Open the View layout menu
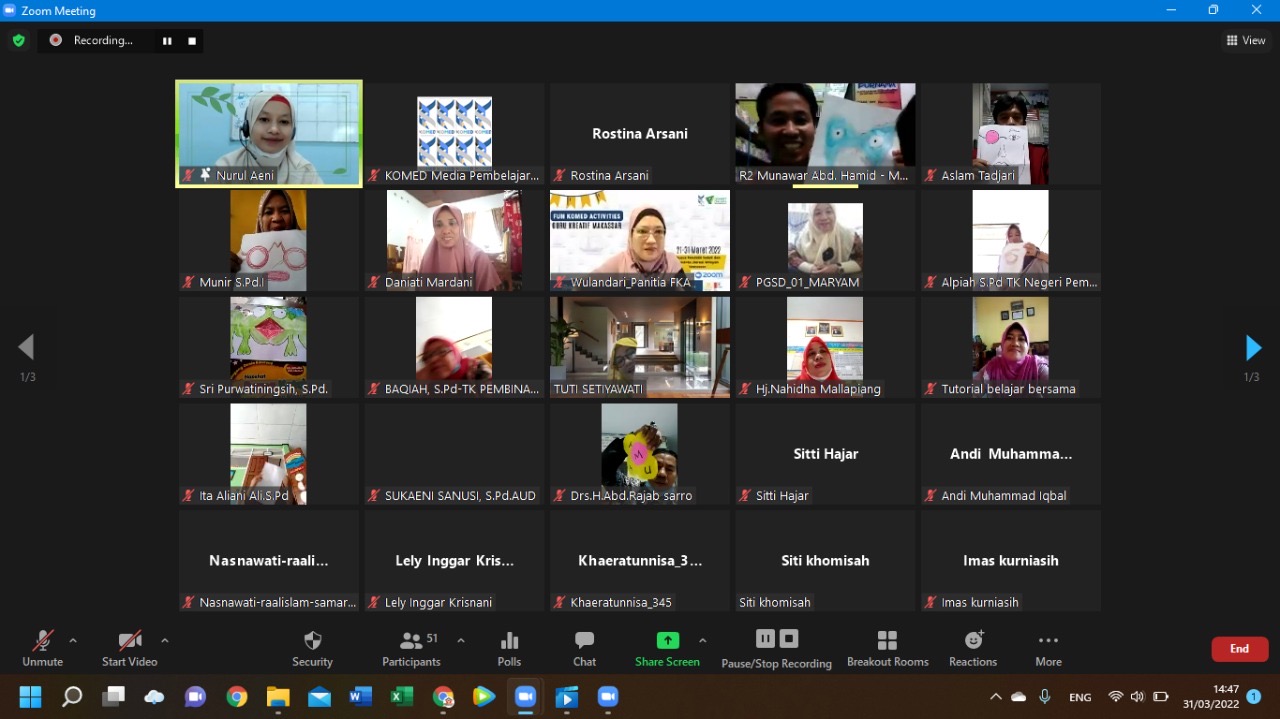This screenshot has width=1280, height=719. pyautogui.click(x=1246, y=41)
